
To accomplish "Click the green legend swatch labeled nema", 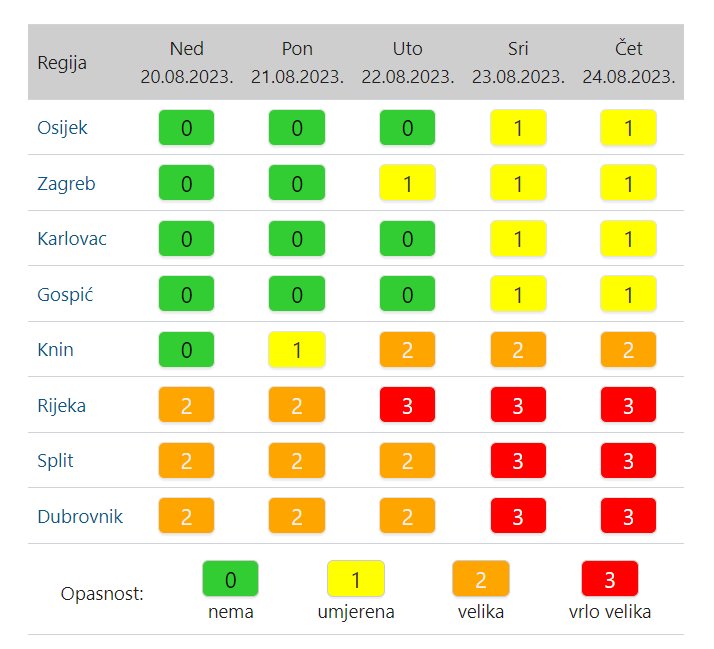I will 230,579.
